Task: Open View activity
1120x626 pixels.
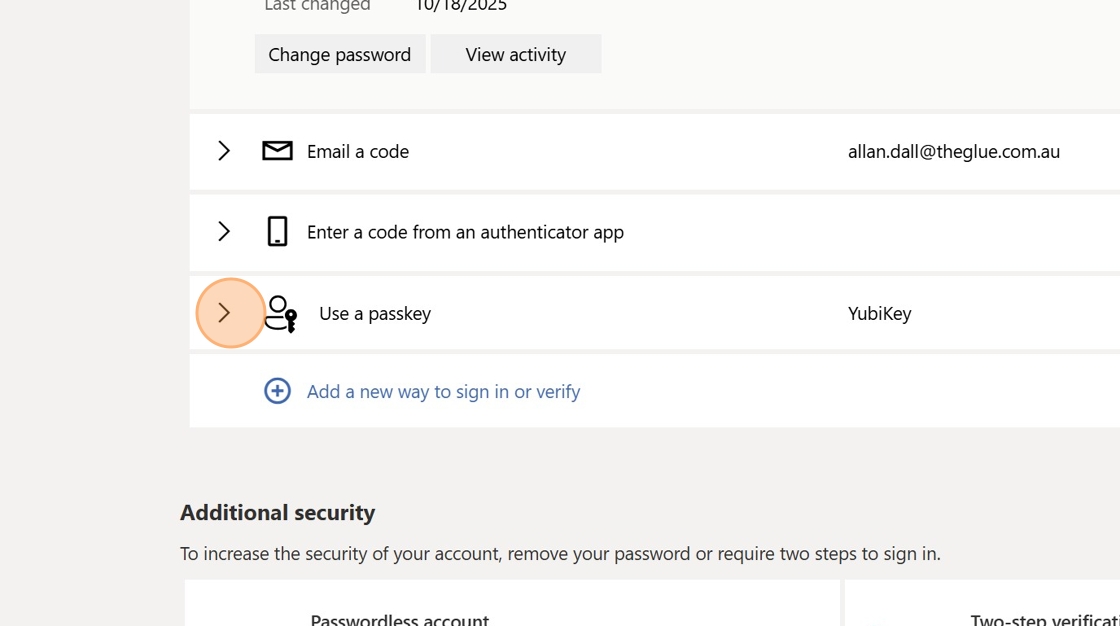Action: point(515,54)
